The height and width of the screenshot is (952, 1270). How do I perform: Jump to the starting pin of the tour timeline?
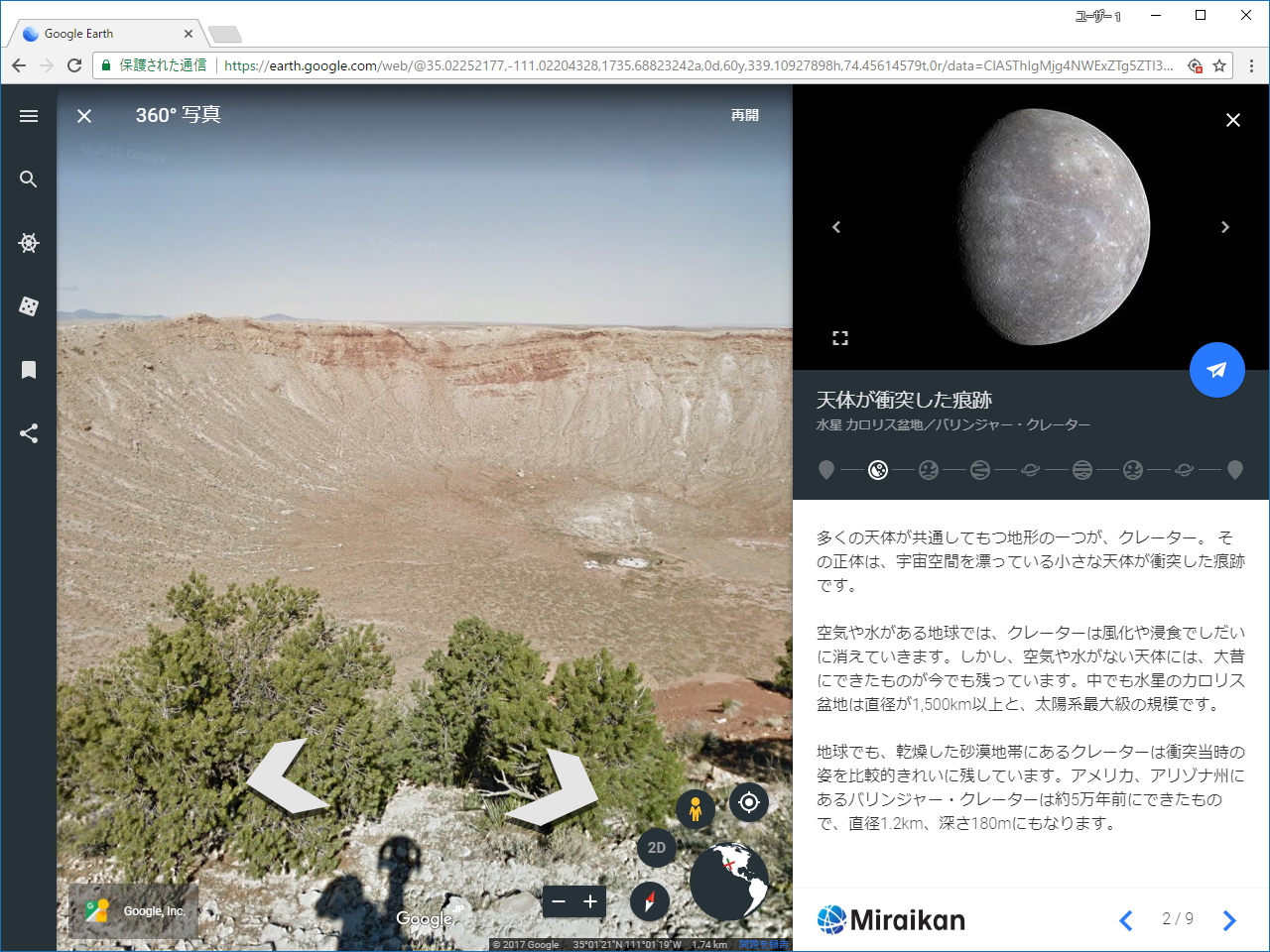826,470
